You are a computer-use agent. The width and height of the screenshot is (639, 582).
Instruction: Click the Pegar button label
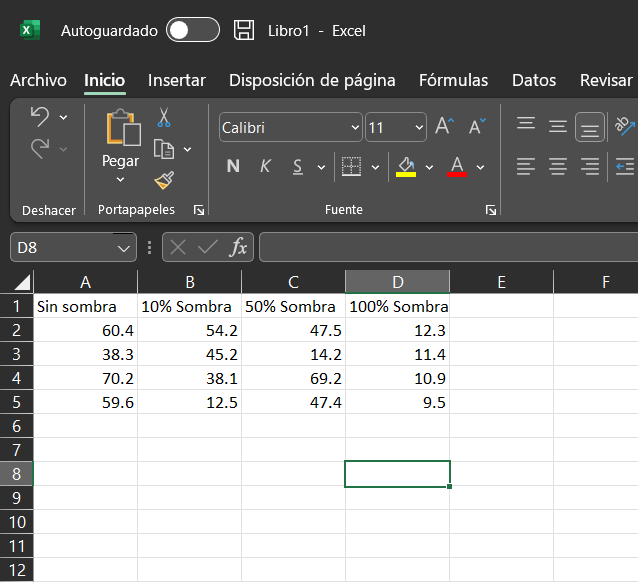point(120,160)
